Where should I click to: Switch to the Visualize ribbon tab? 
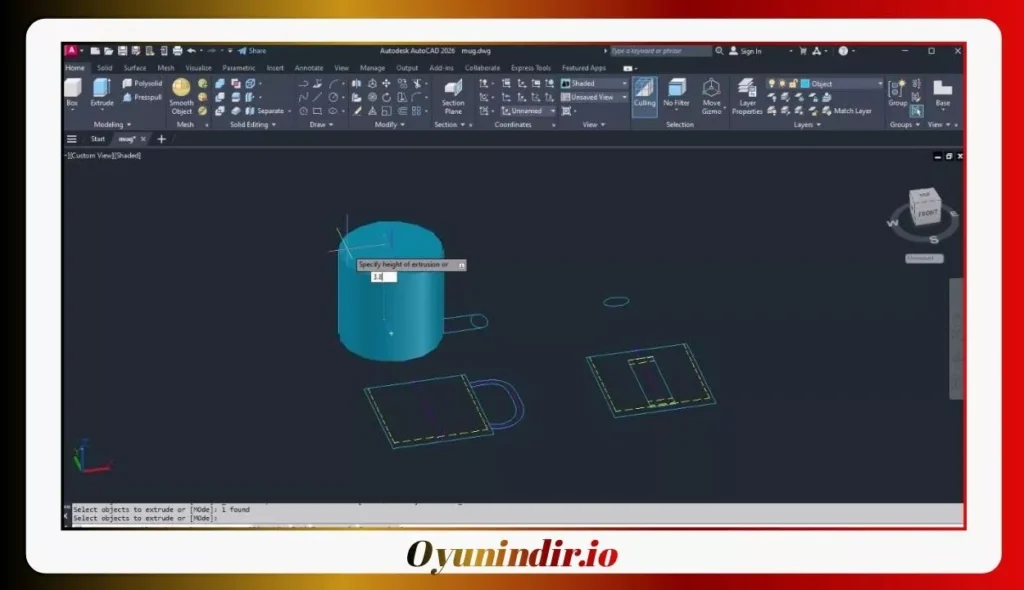(x=199, y=67)
